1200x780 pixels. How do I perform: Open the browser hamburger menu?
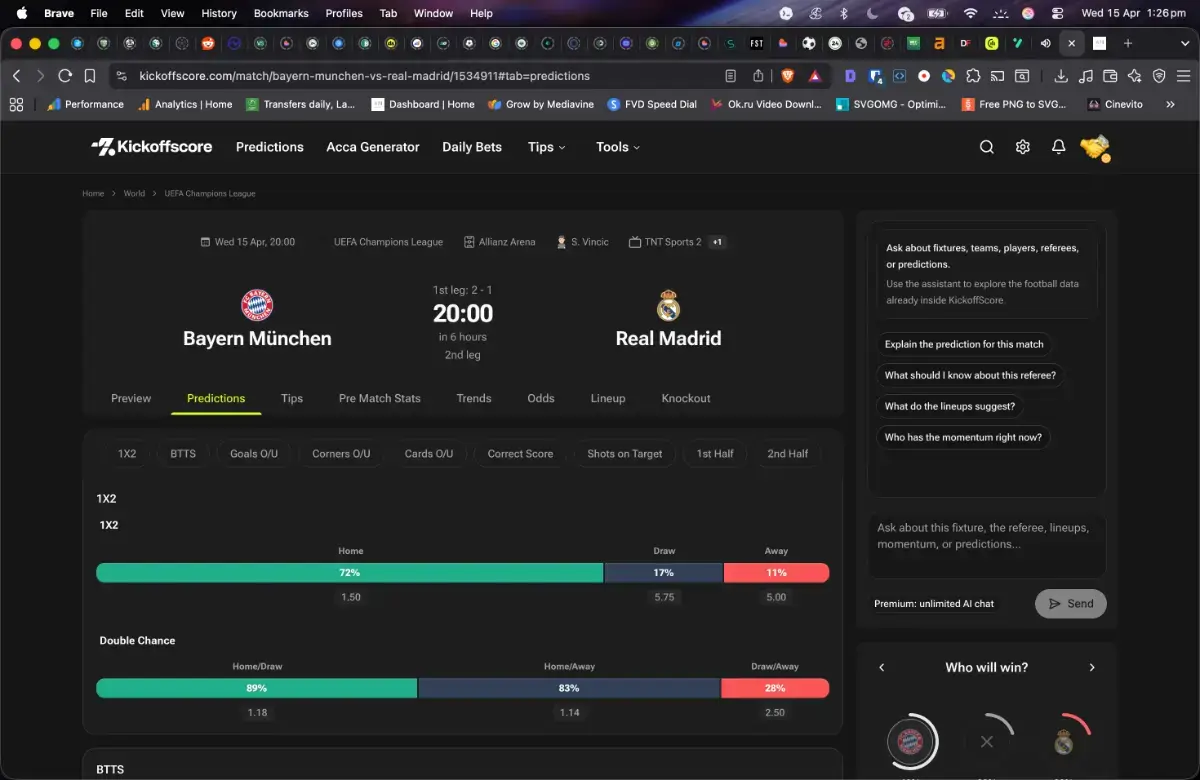click(x=1184, y=76)
